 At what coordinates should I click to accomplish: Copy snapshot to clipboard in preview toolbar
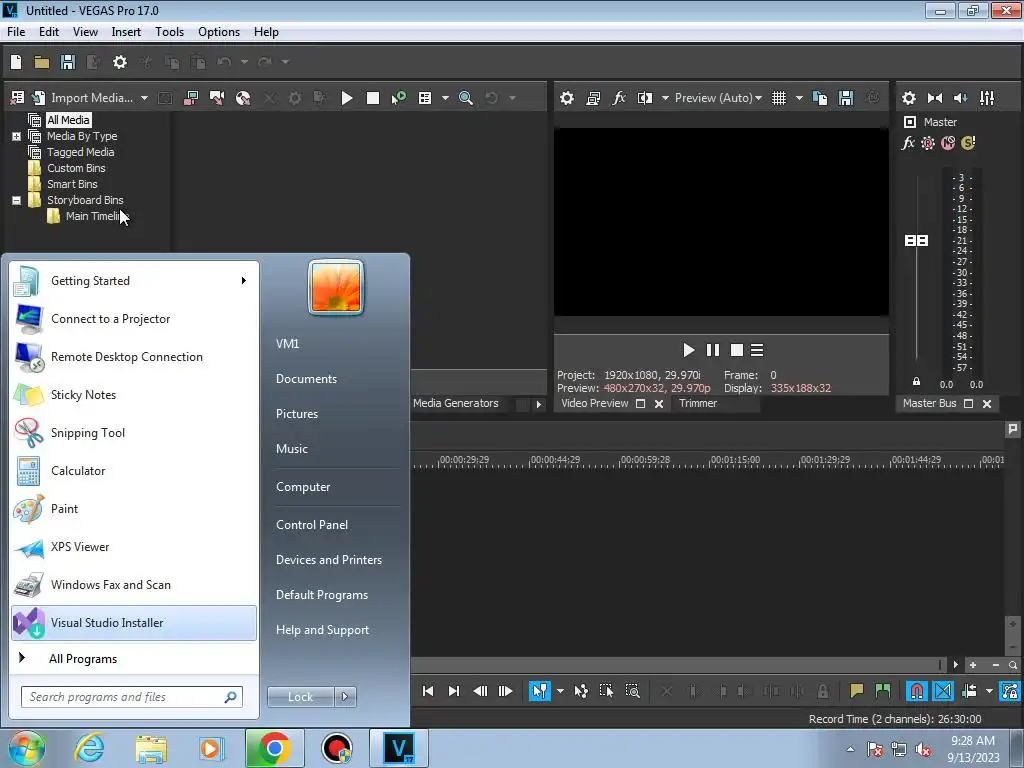tap(820, 98)
